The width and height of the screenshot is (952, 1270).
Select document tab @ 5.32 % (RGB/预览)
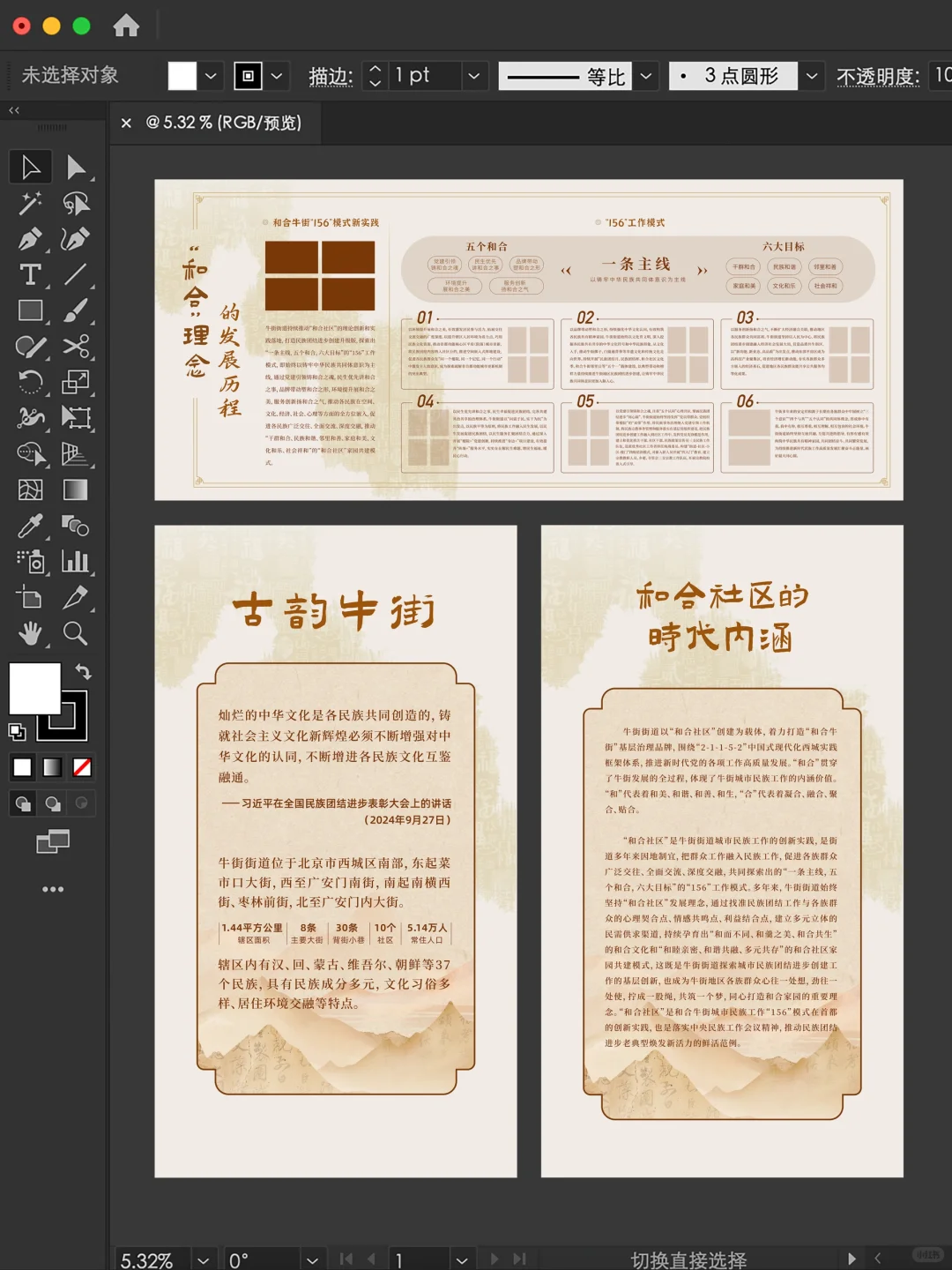(224, 123)
